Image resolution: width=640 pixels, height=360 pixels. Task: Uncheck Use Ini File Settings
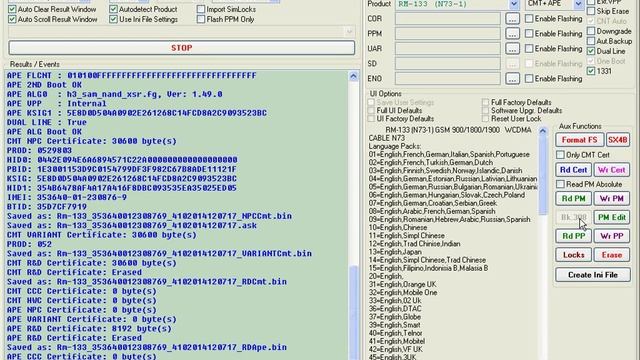[113, 19]
